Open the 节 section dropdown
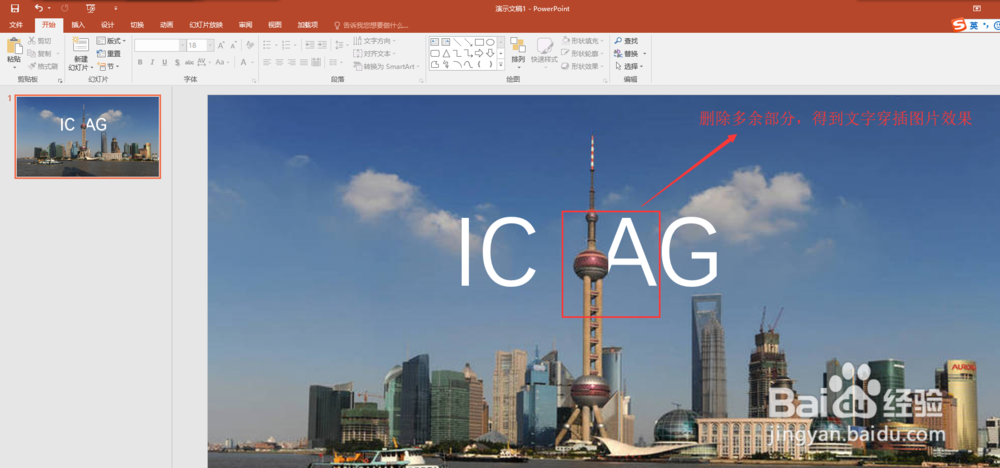This screenshot has width=1000, height=468. (x=108, y=66)
